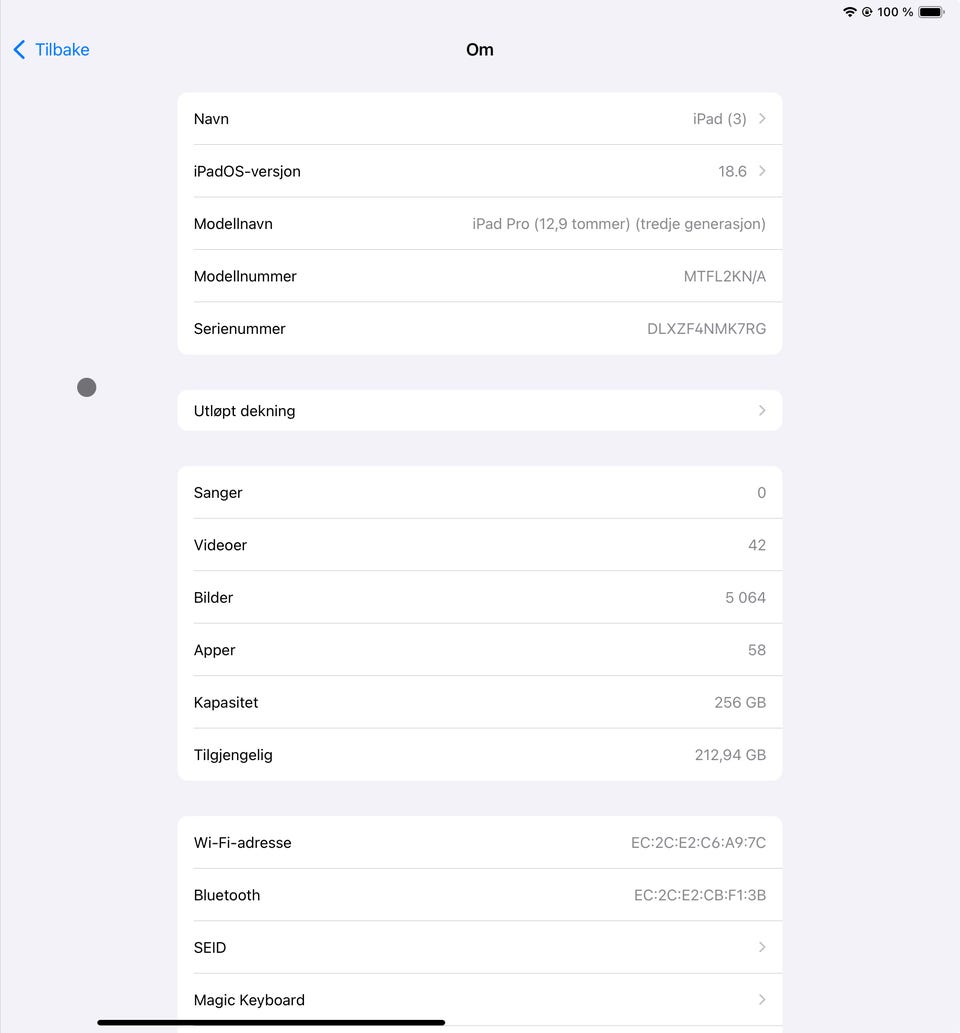Tap the gray AssistiveTouch dot

(x=87, y=387)
